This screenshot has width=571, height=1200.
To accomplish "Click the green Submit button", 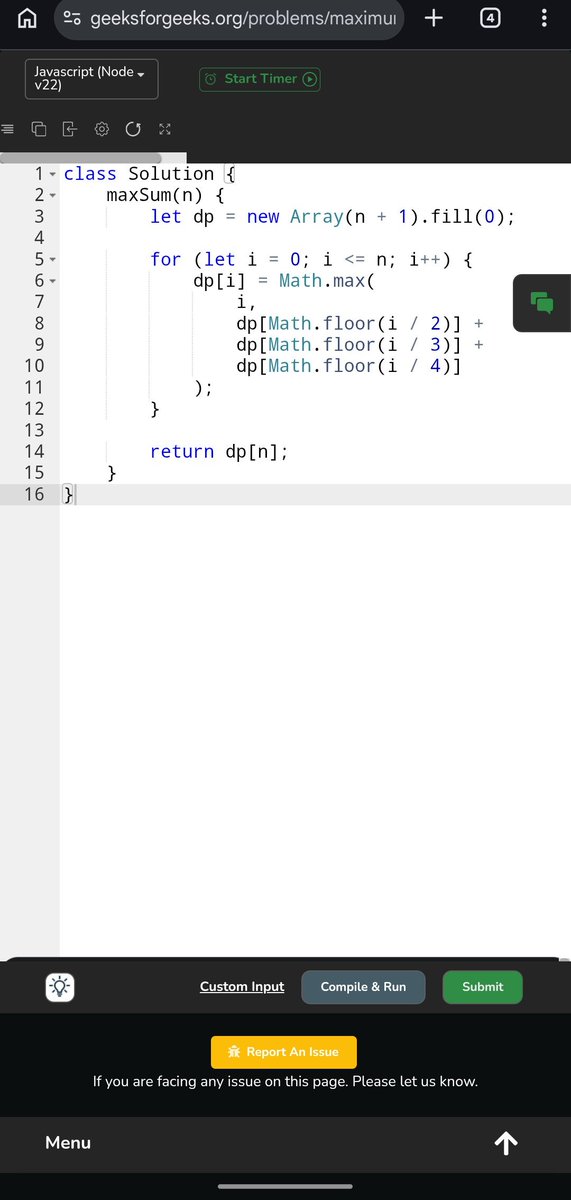I will (x=482, y=987).
